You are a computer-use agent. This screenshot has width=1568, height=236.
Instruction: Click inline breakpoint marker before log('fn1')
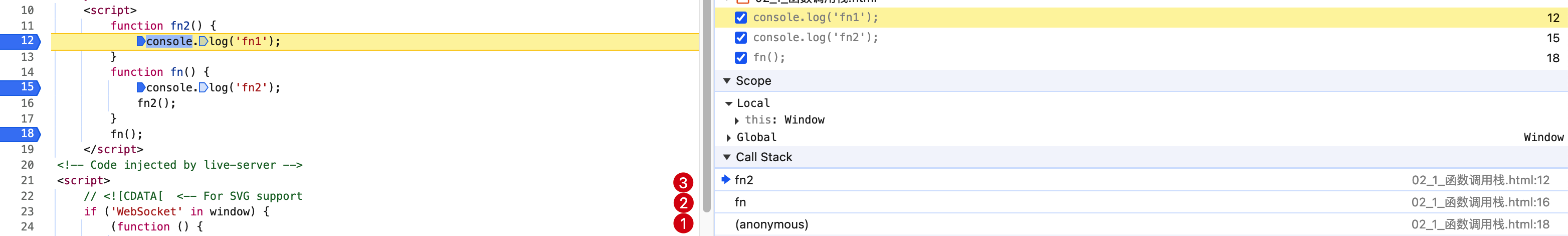pos(204,42)
